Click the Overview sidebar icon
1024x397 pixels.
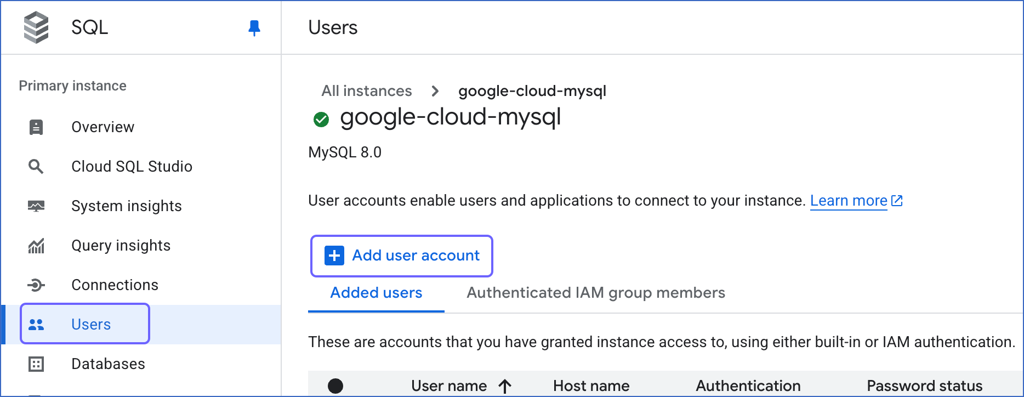point(37,127)
